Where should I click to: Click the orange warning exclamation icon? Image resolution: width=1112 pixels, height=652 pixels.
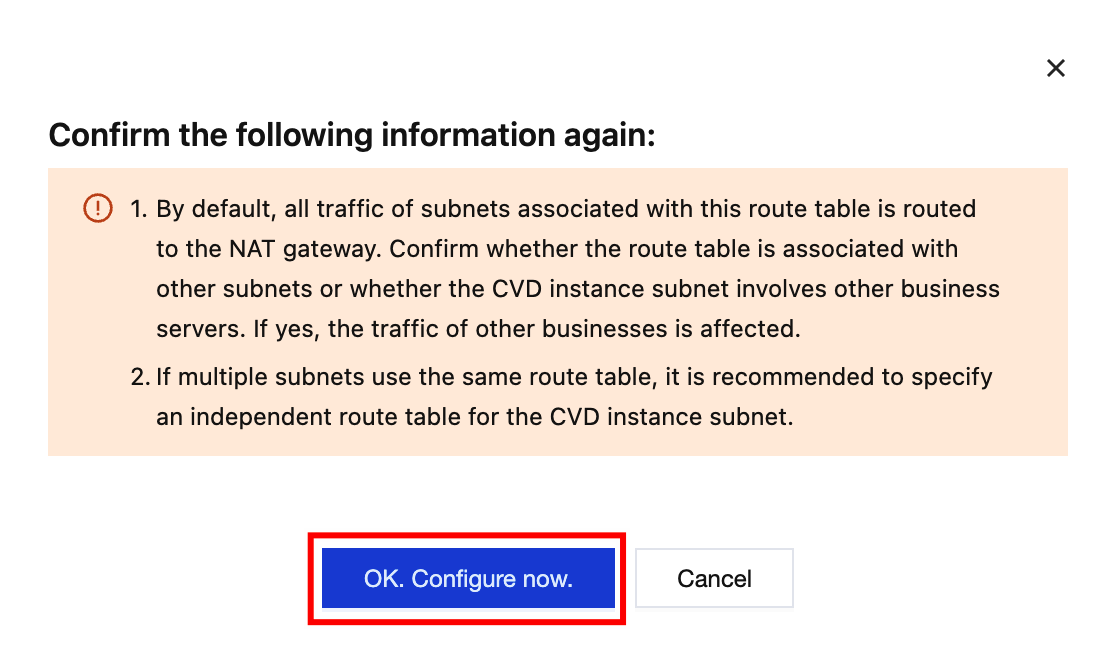click(98, 208)
